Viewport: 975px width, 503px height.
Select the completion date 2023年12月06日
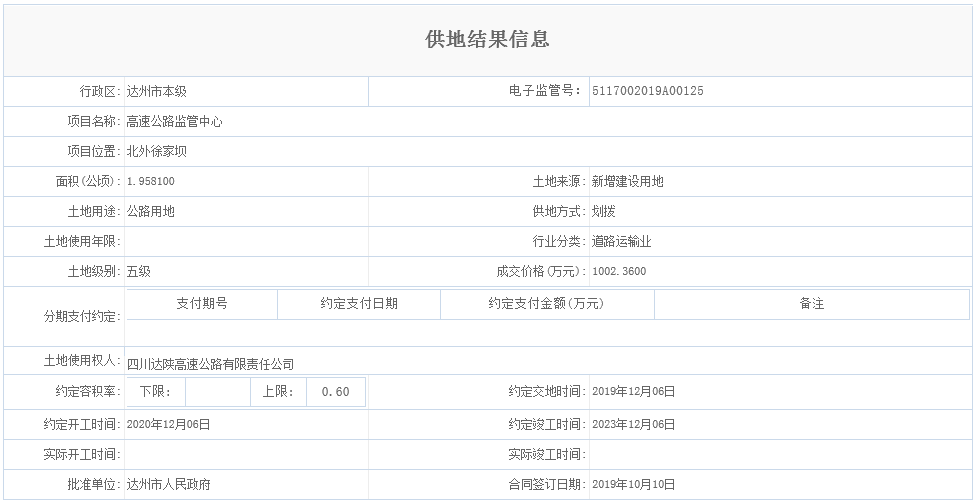634,424
